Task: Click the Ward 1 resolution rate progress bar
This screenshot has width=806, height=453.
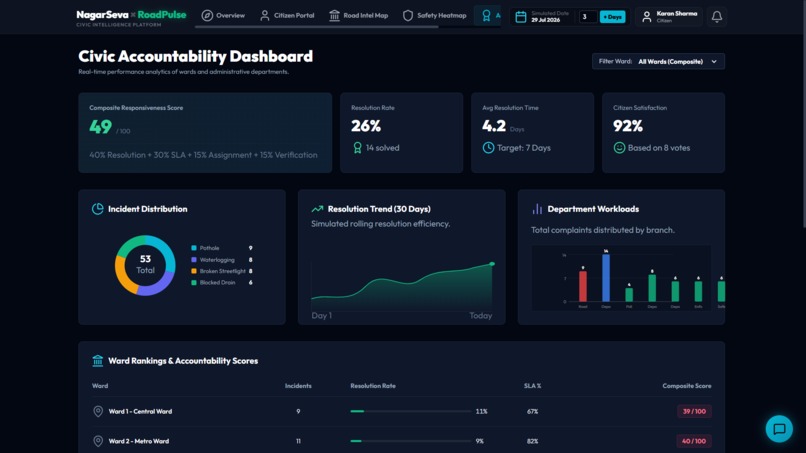Action: (410, 411)
